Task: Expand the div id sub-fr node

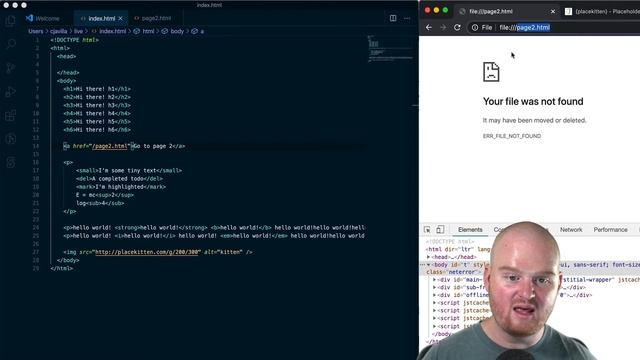Action: 434,288
